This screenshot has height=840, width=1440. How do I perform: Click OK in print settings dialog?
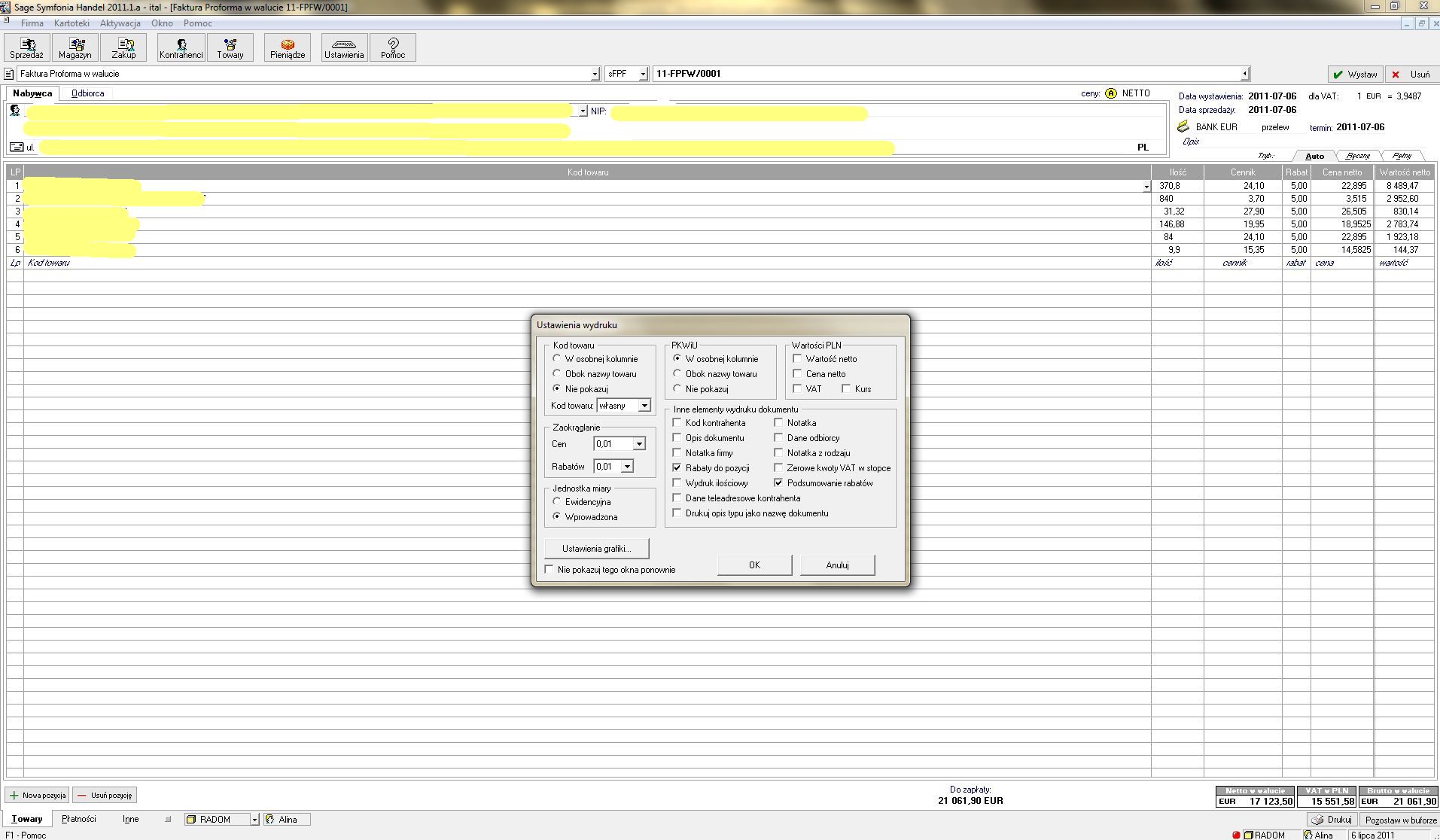(754, 565)
